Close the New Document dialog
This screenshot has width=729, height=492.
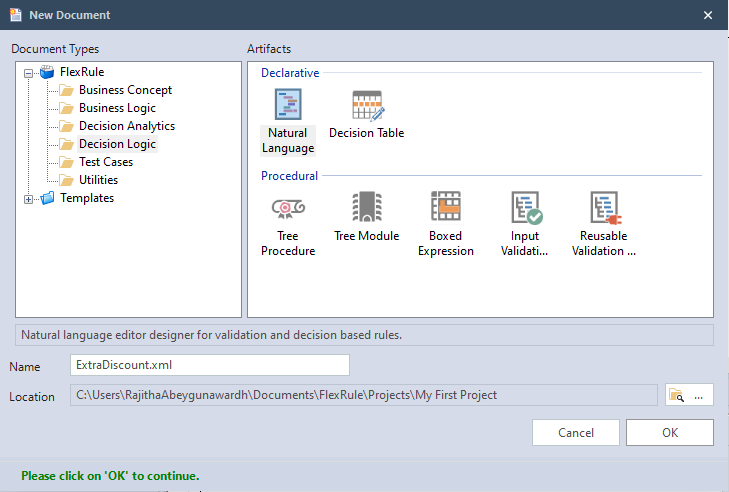click(x=708, y=15)
